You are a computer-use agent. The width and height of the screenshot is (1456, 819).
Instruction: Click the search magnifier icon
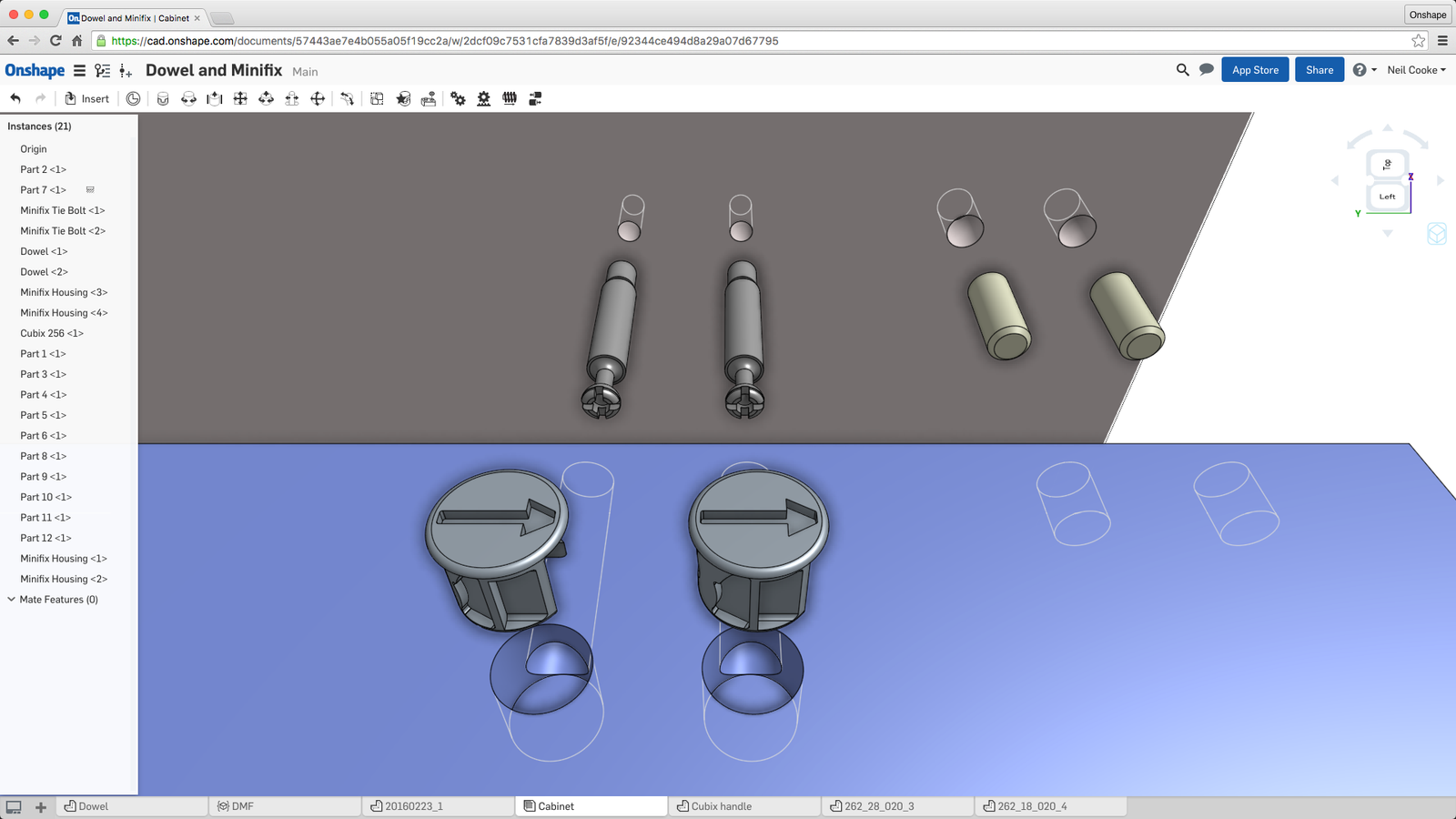click(x=1182, y=70)
